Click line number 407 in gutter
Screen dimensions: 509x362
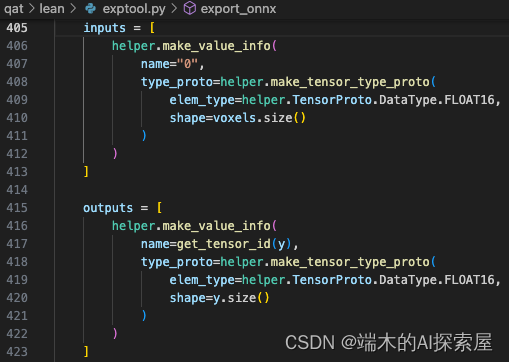tap(17, 64)
